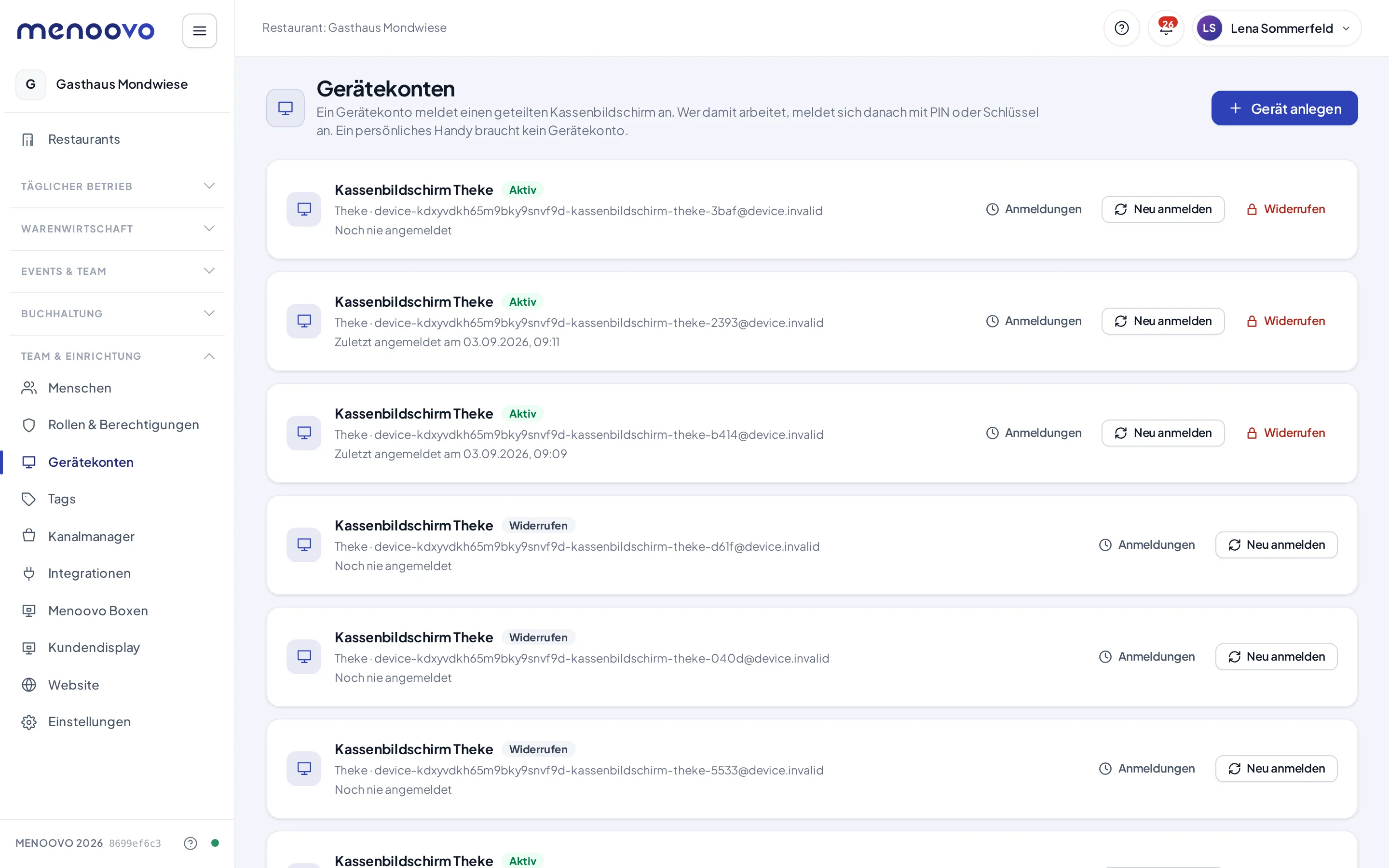
Task: Open Integrationen in the sidebar
Action: pos(117,573)
